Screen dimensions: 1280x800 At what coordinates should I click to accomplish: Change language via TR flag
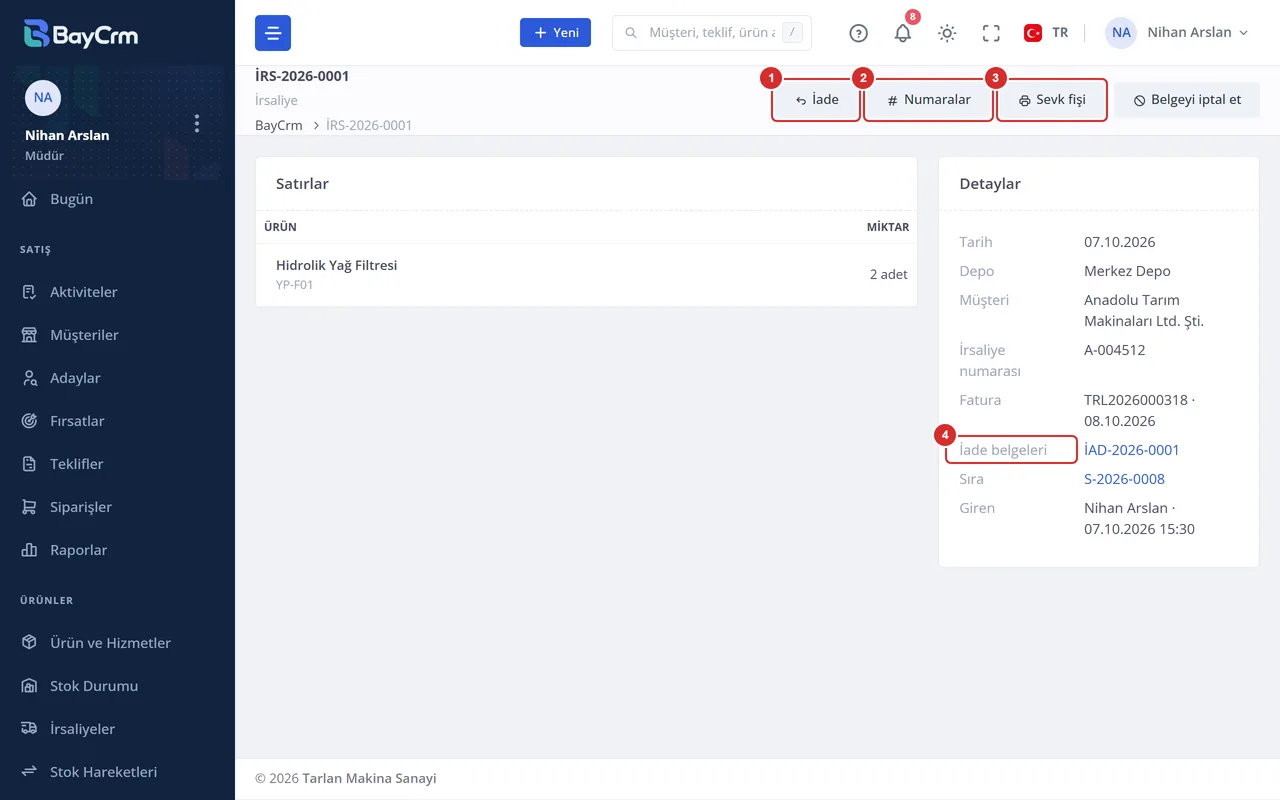pos(1046,33)
